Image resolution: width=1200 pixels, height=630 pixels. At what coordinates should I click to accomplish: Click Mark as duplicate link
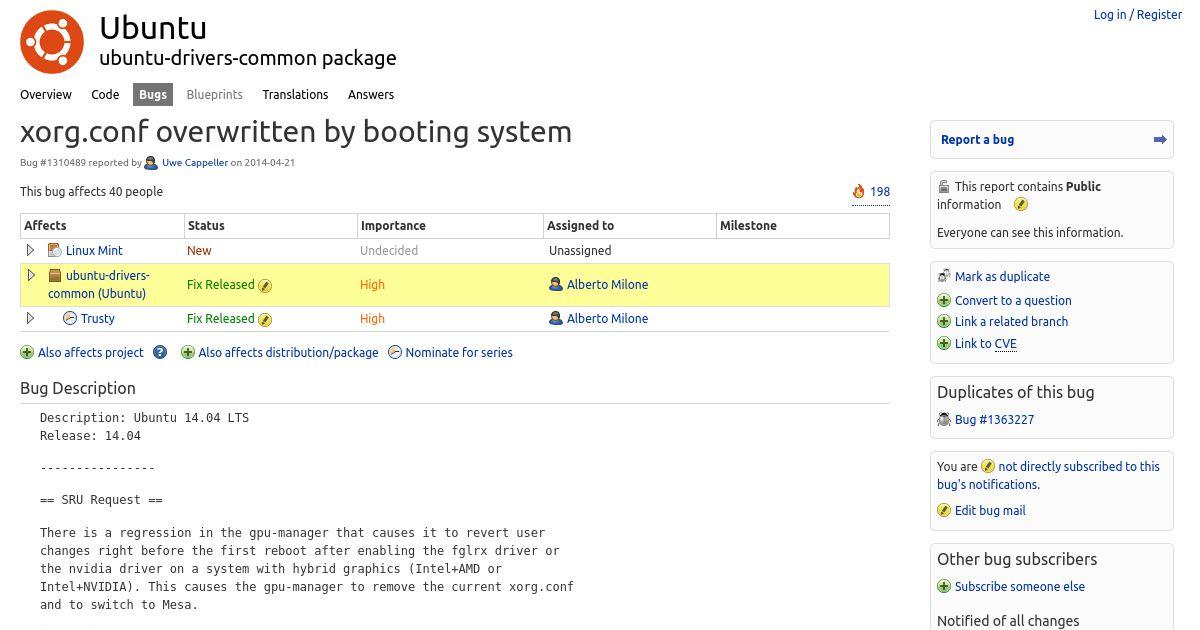point(1002,276)
